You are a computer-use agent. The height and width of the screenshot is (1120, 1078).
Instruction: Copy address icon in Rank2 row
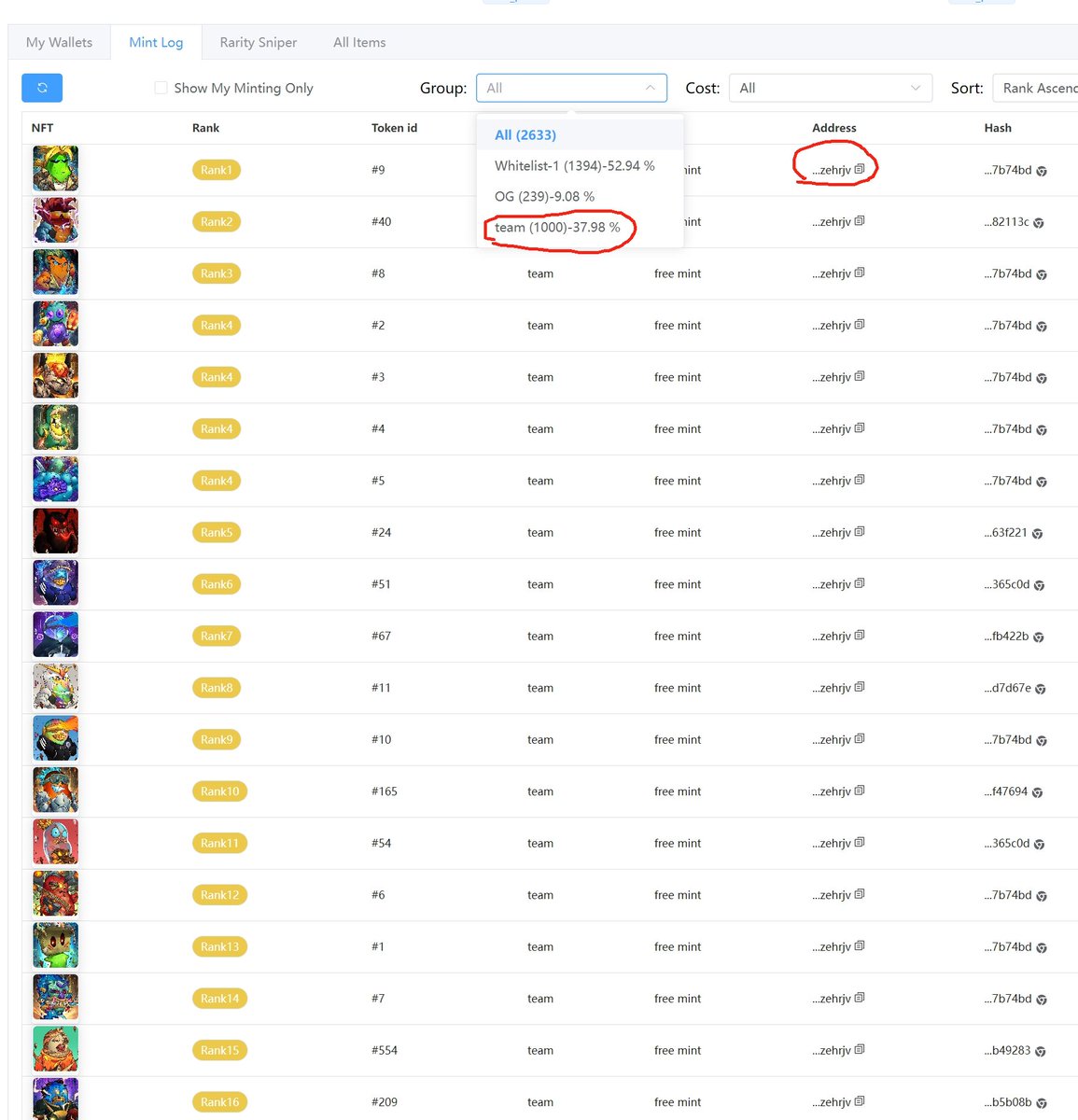(860, 221)
